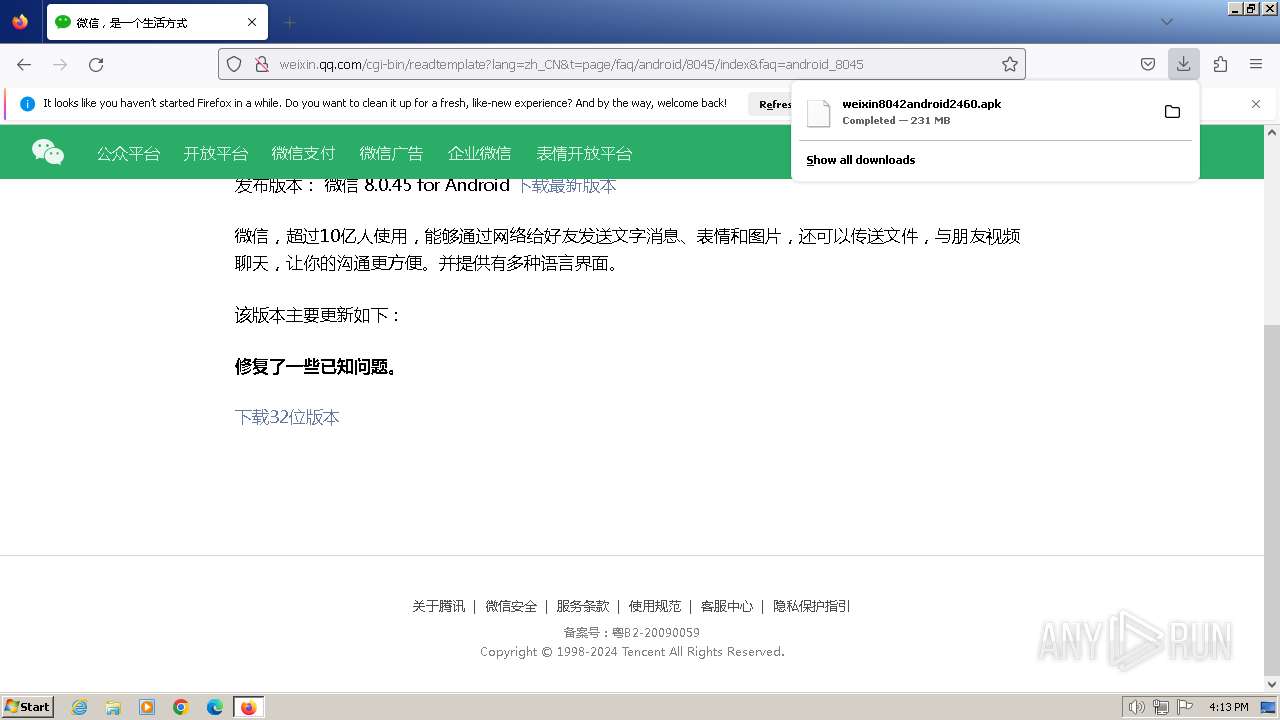The height and width of the screenshot is (720, 1280).
Task: Open Firefox application hamburger menu
Action: pos(1256,64)
